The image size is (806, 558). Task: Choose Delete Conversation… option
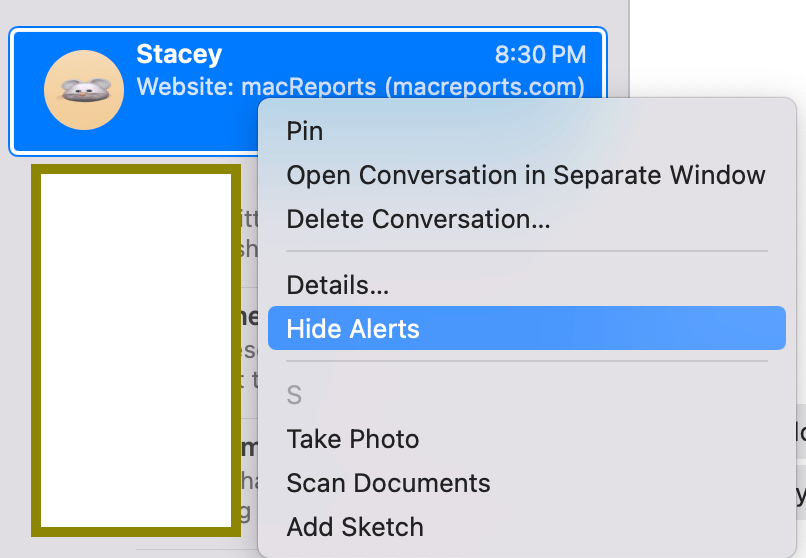click(418, 219)
